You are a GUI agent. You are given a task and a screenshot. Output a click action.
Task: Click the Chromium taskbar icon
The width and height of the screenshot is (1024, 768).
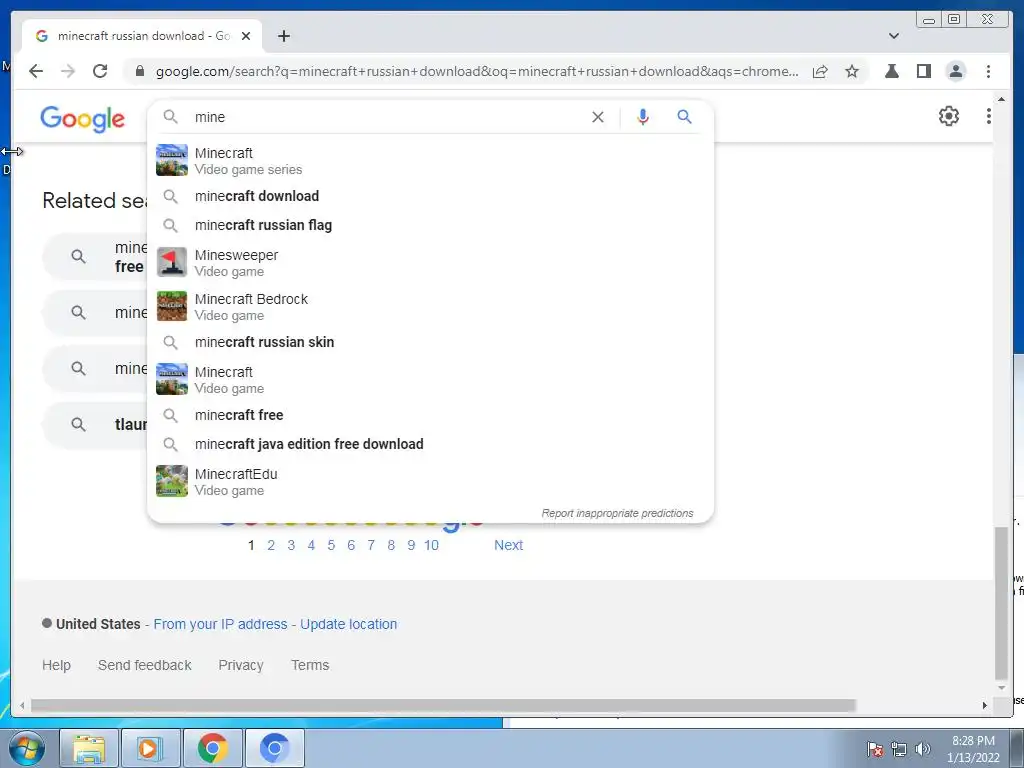274,748
